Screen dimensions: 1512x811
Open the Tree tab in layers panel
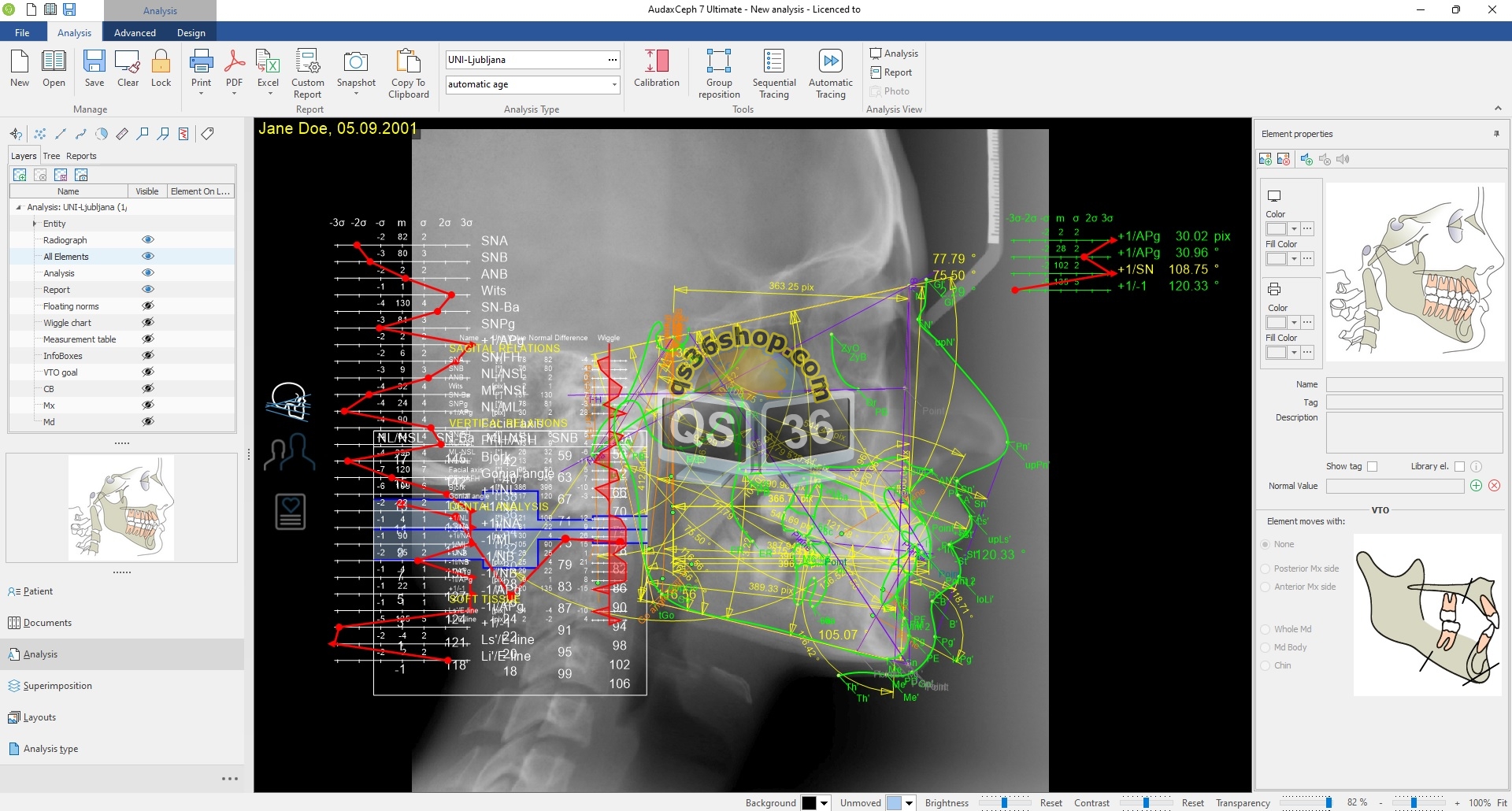51,156
